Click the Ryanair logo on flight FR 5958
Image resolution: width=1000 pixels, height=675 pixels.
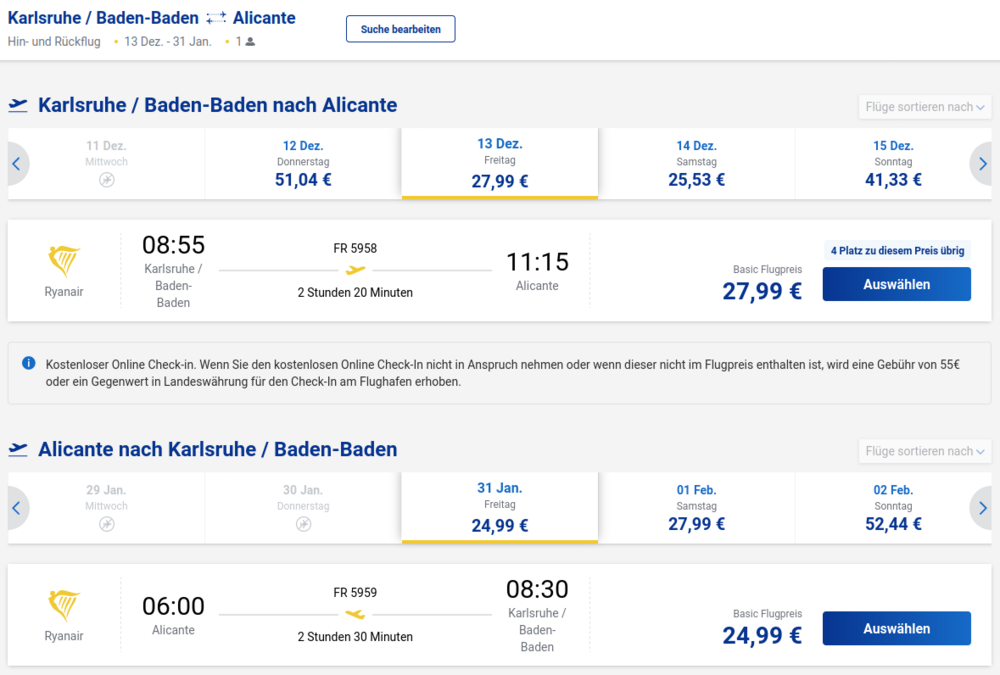[64, 263]
